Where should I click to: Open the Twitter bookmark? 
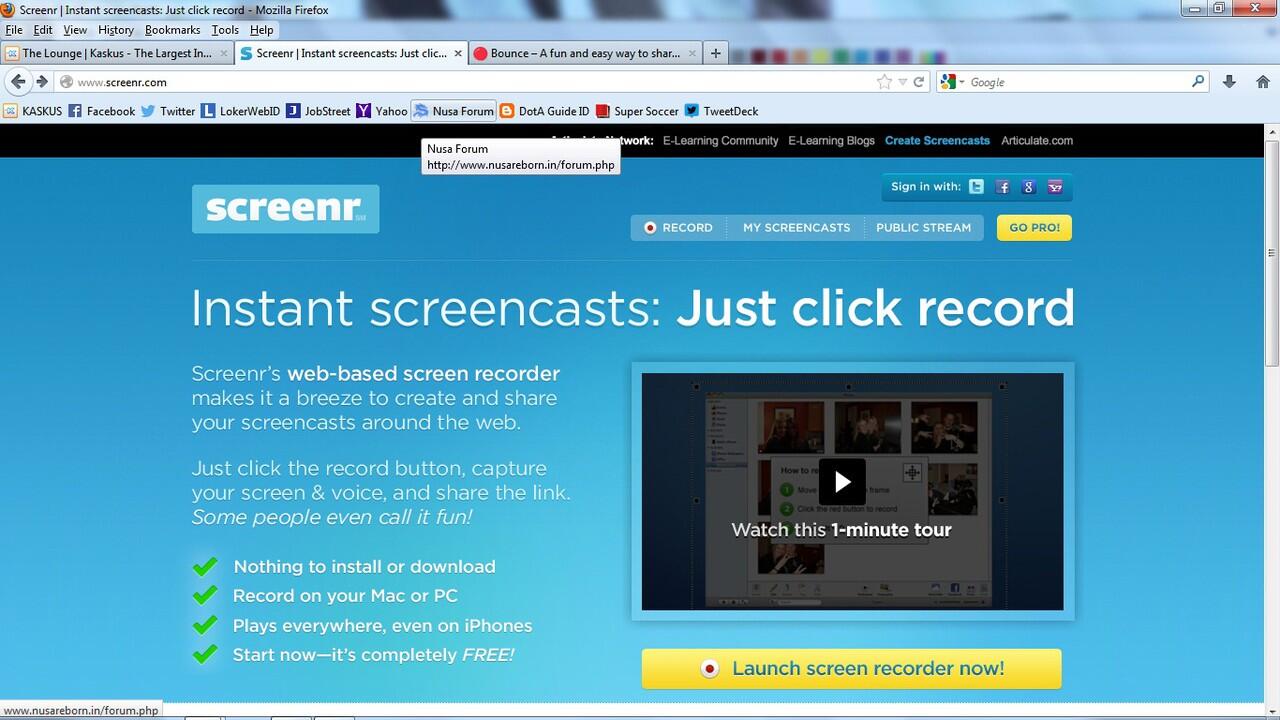click(x=168, y=111)
